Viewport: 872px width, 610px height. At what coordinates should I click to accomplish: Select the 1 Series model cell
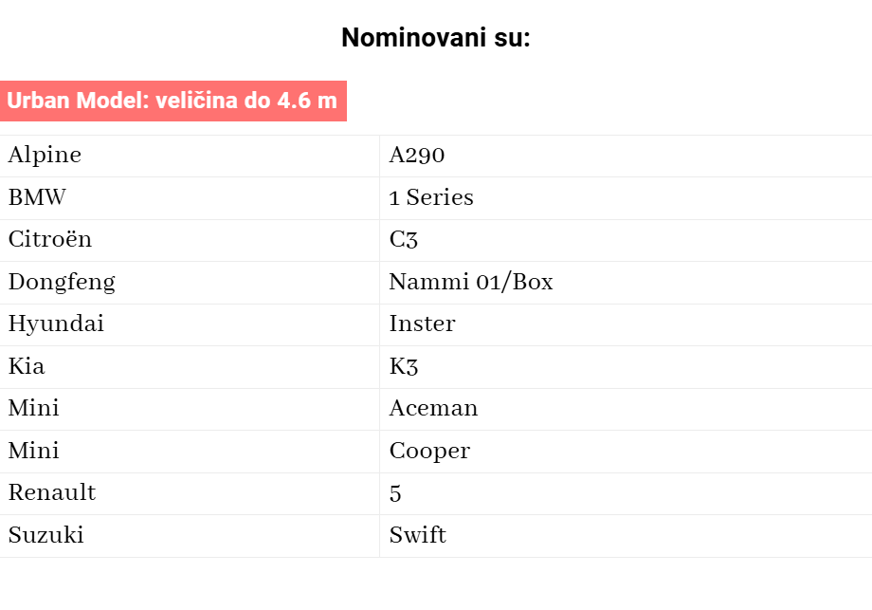coord(626,198)
